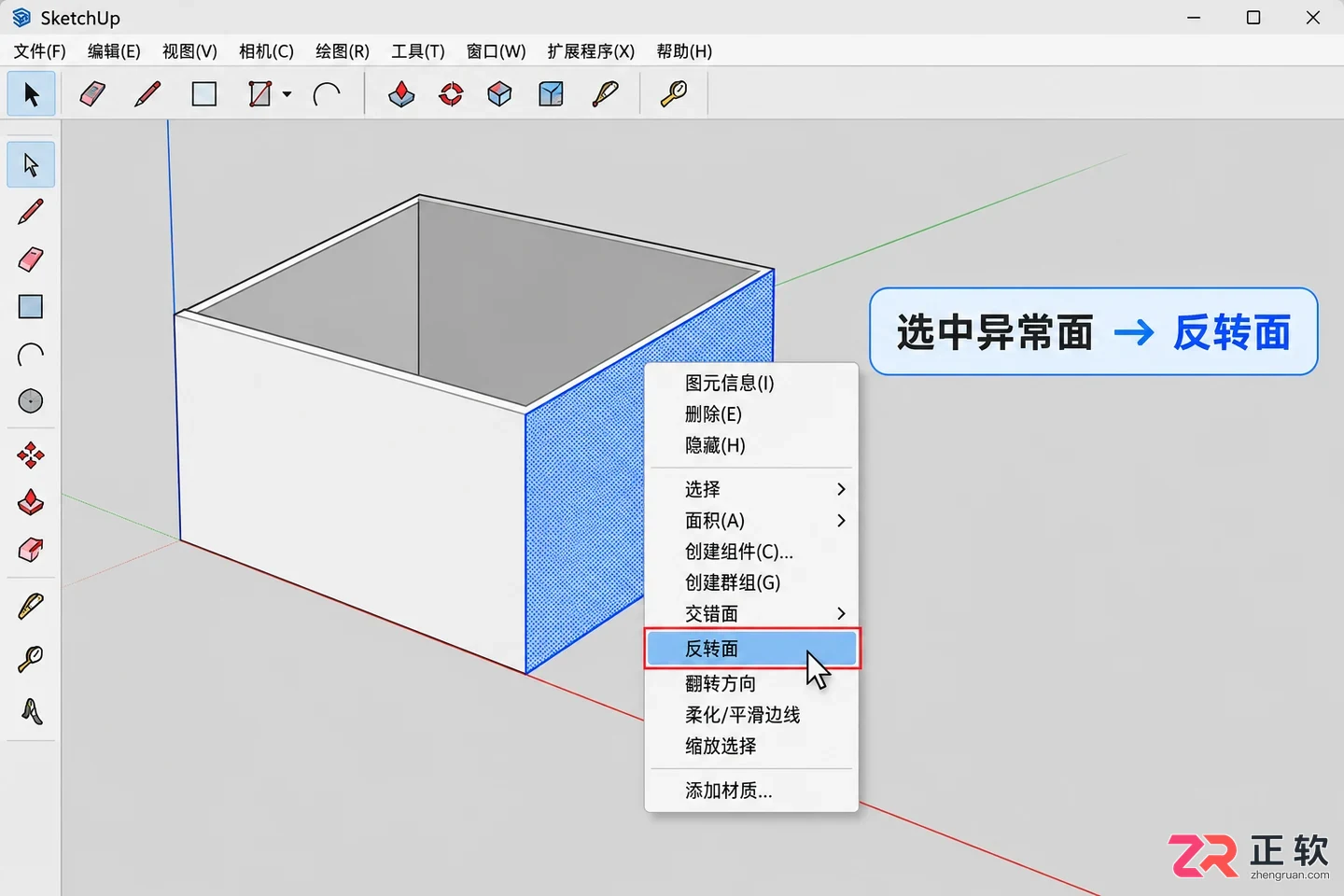Choose the Pencil line tool in the top toolbar

147,94
